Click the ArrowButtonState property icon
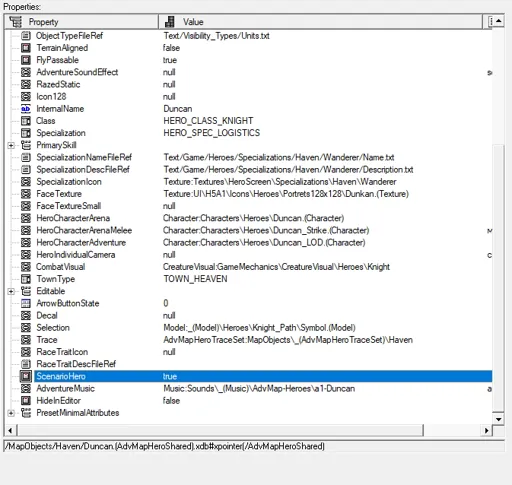The image size is (512, 485). click(x=26, y=303)
